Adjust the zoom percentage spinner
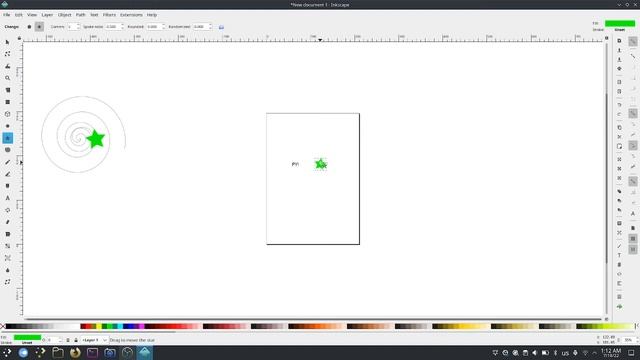 coord(637,340)
